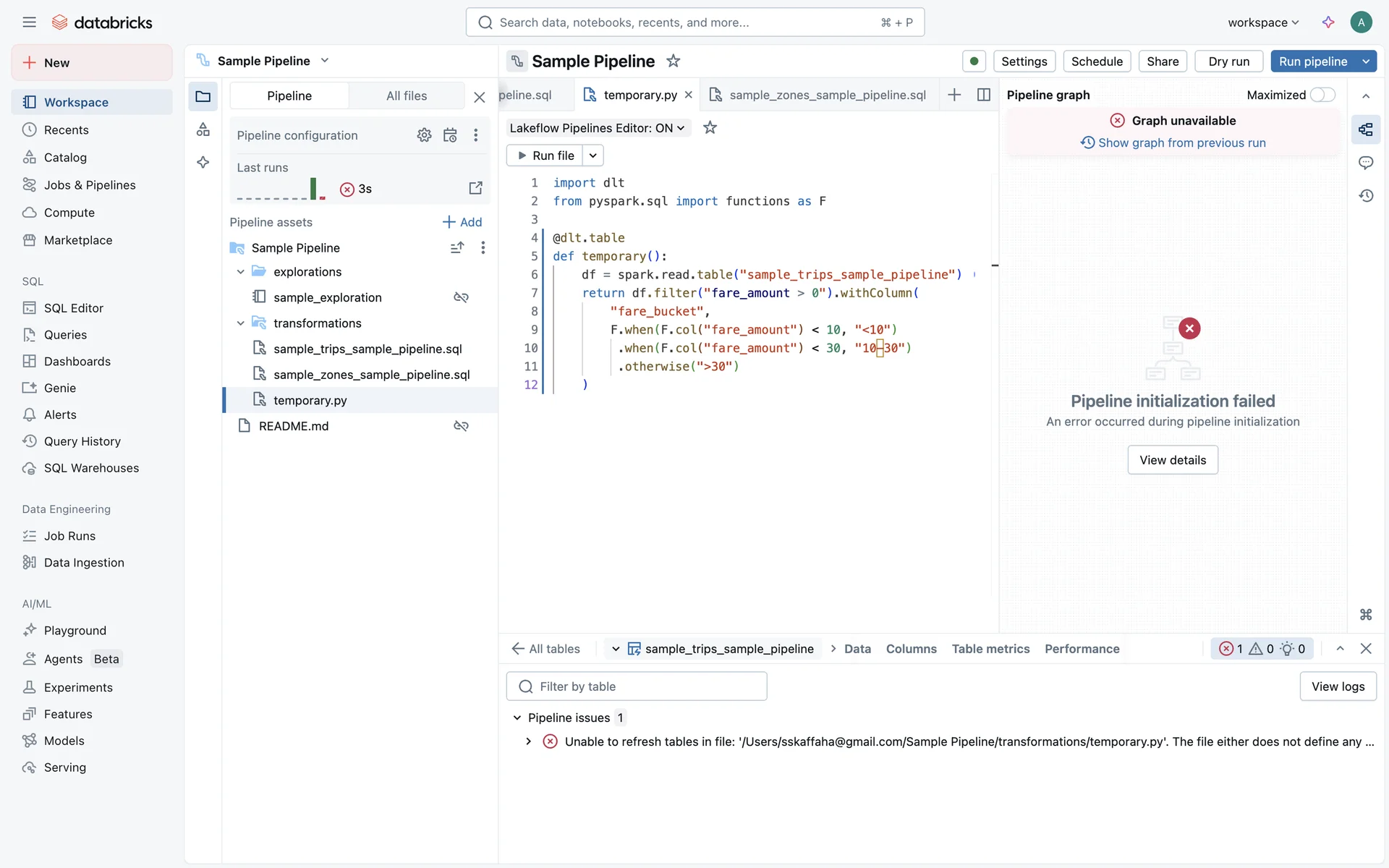Toggle the Maximized pipeline graph switch
Screen dimensions: 1389x868
pyautogui.click(x=1322, y=95)
